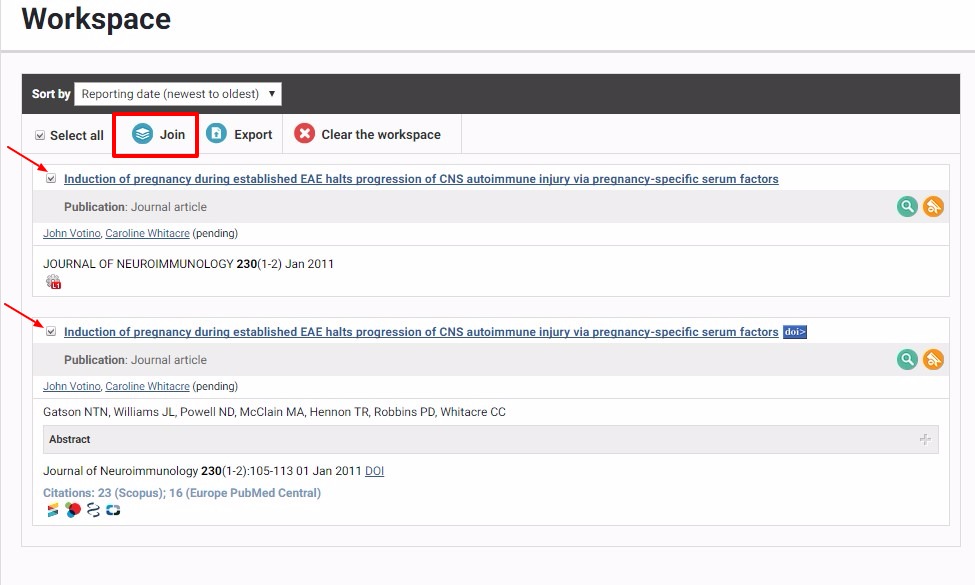Click the orange bookmark-minus icon on second publication

[933, 359]
